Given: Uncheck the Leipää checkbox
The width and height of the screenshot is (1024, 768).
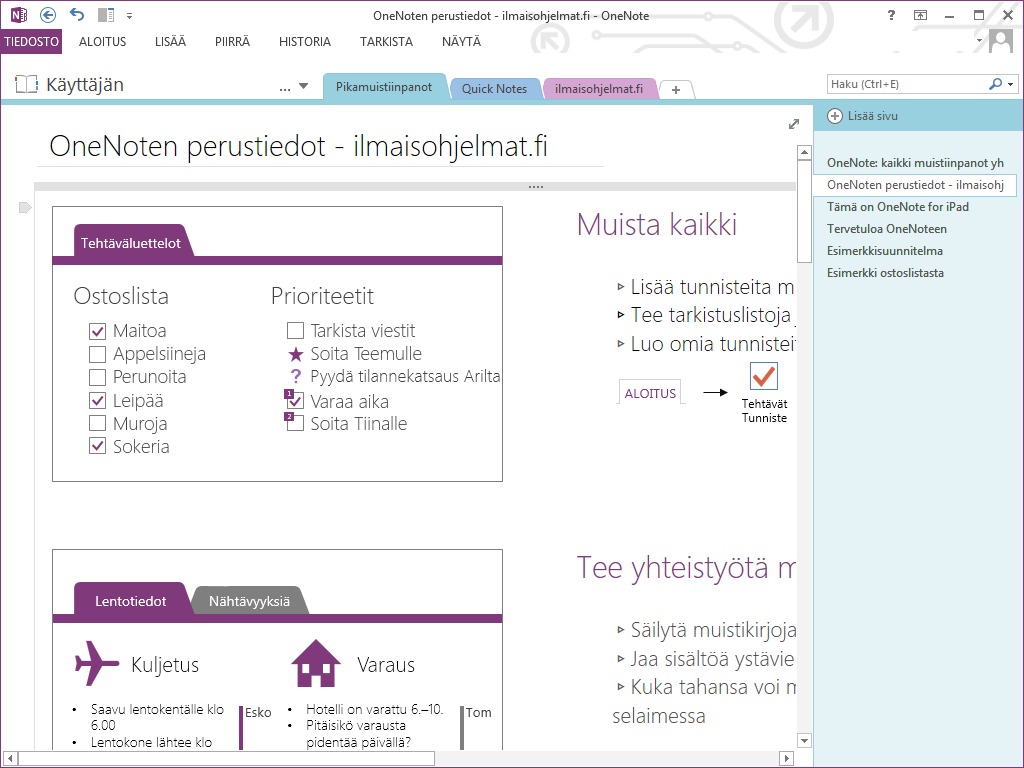Looking at the screenshot, I should tap(97, 400).
